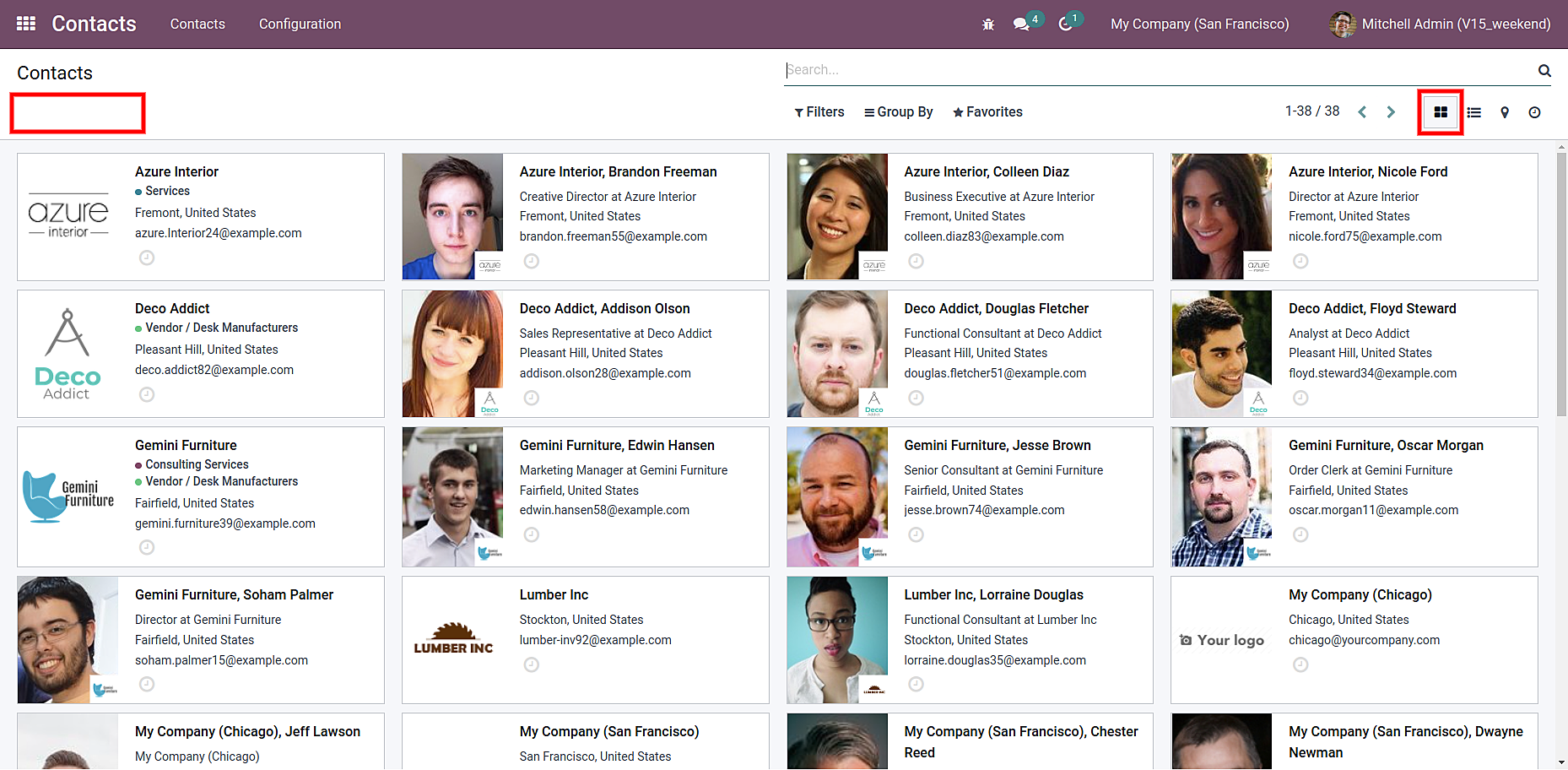Screen dimensions: 1568x770
Task: Switch to Map view
Action: (x=1505, y=112)
